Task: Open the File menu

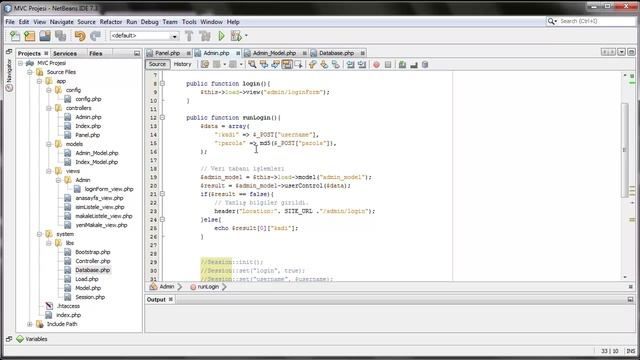Action: tap(10, 22)
